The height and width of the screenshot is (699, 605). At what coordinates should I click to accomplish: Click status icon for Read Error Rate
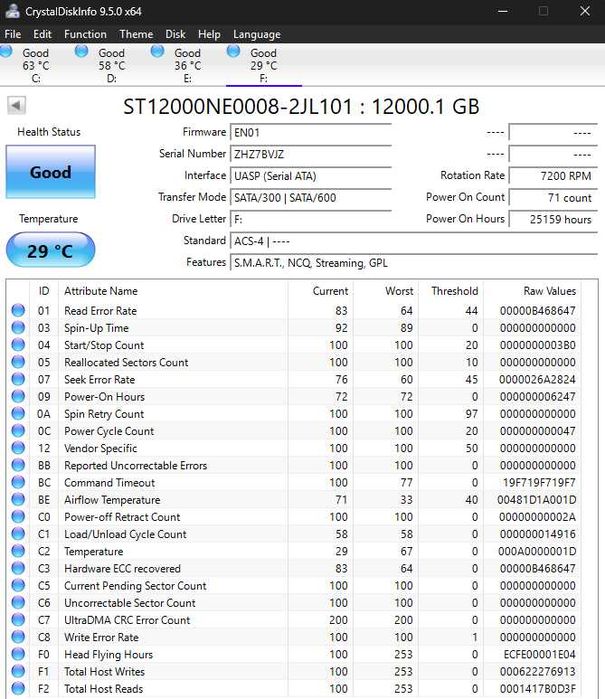(18, 310)
